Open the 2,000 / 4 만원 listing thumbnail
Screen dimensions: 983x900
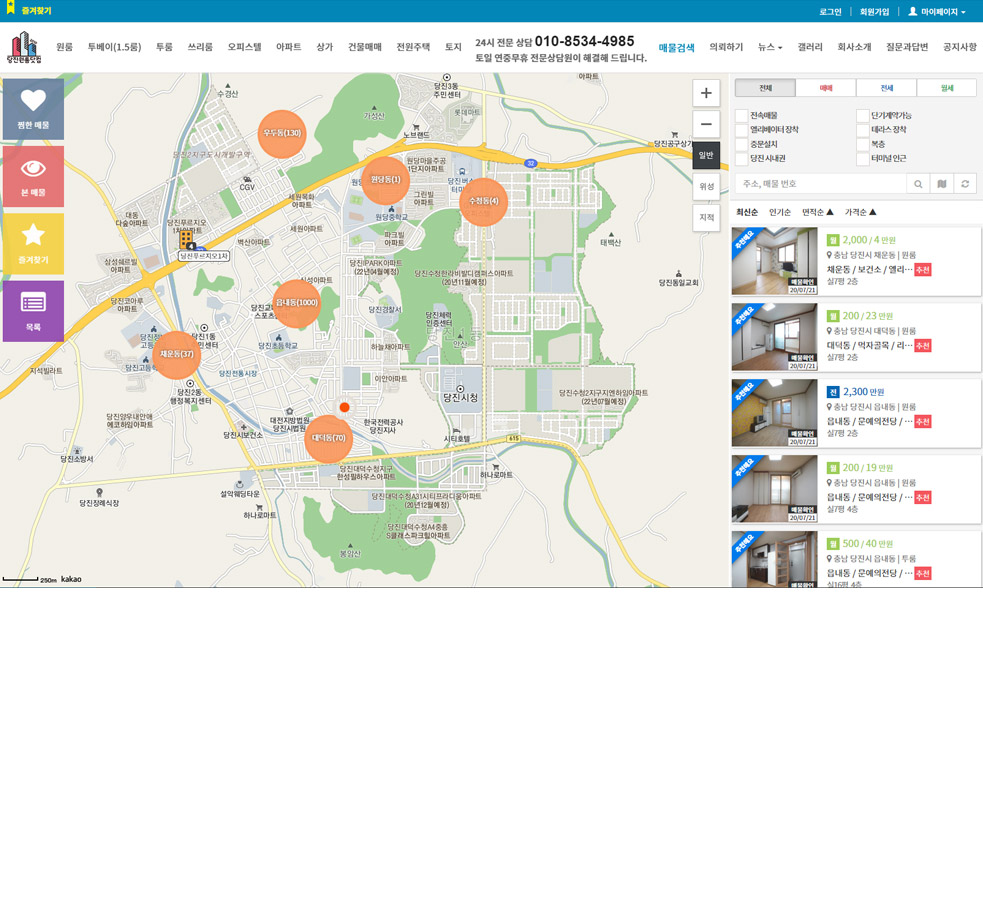pos(775,261)
